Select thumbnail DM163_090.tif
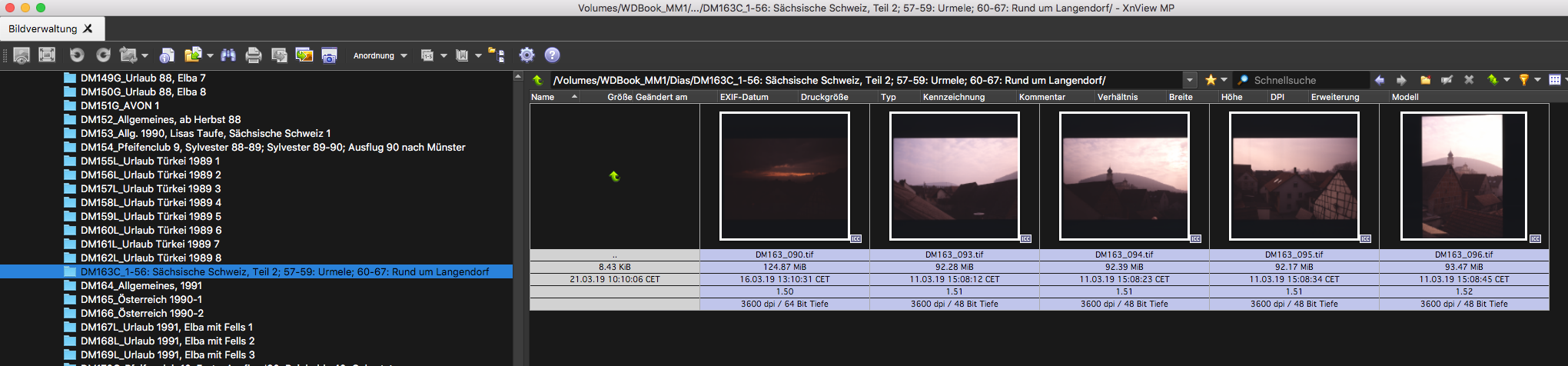The image size is (1568, 366). coord(785,176)
